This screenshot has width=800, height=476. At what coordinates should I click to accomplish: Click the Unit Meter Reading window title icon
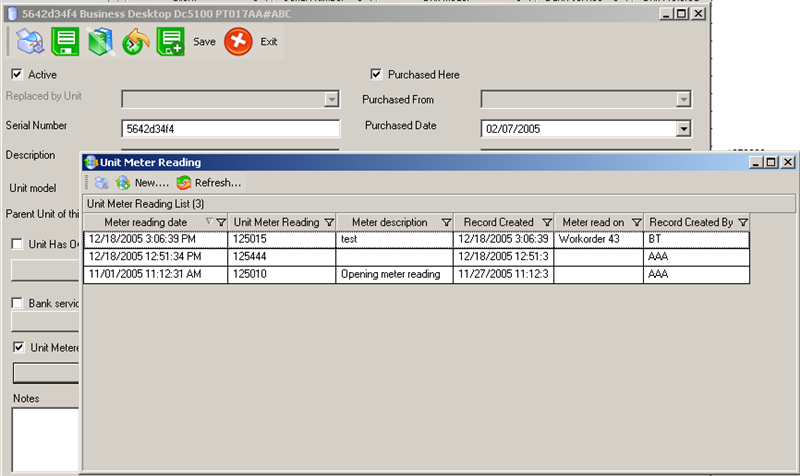pos(91,162)
